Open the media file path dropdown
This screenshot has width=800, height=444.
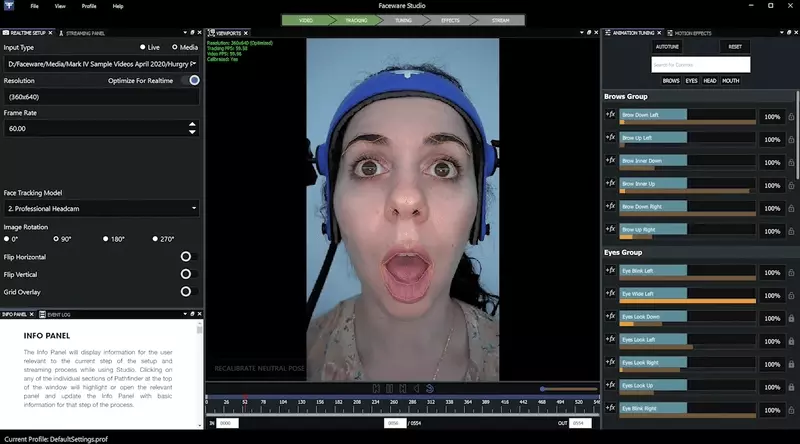coord(102,64)
